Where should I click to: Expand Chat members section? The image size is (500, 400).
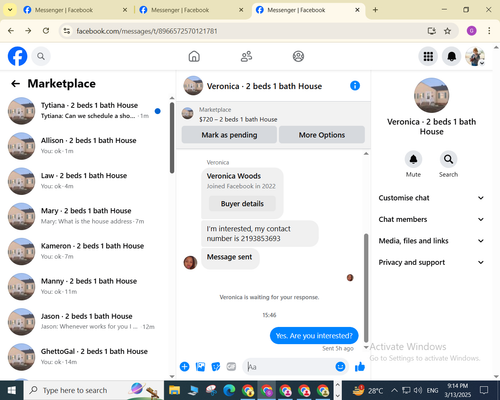coord(431,219)
